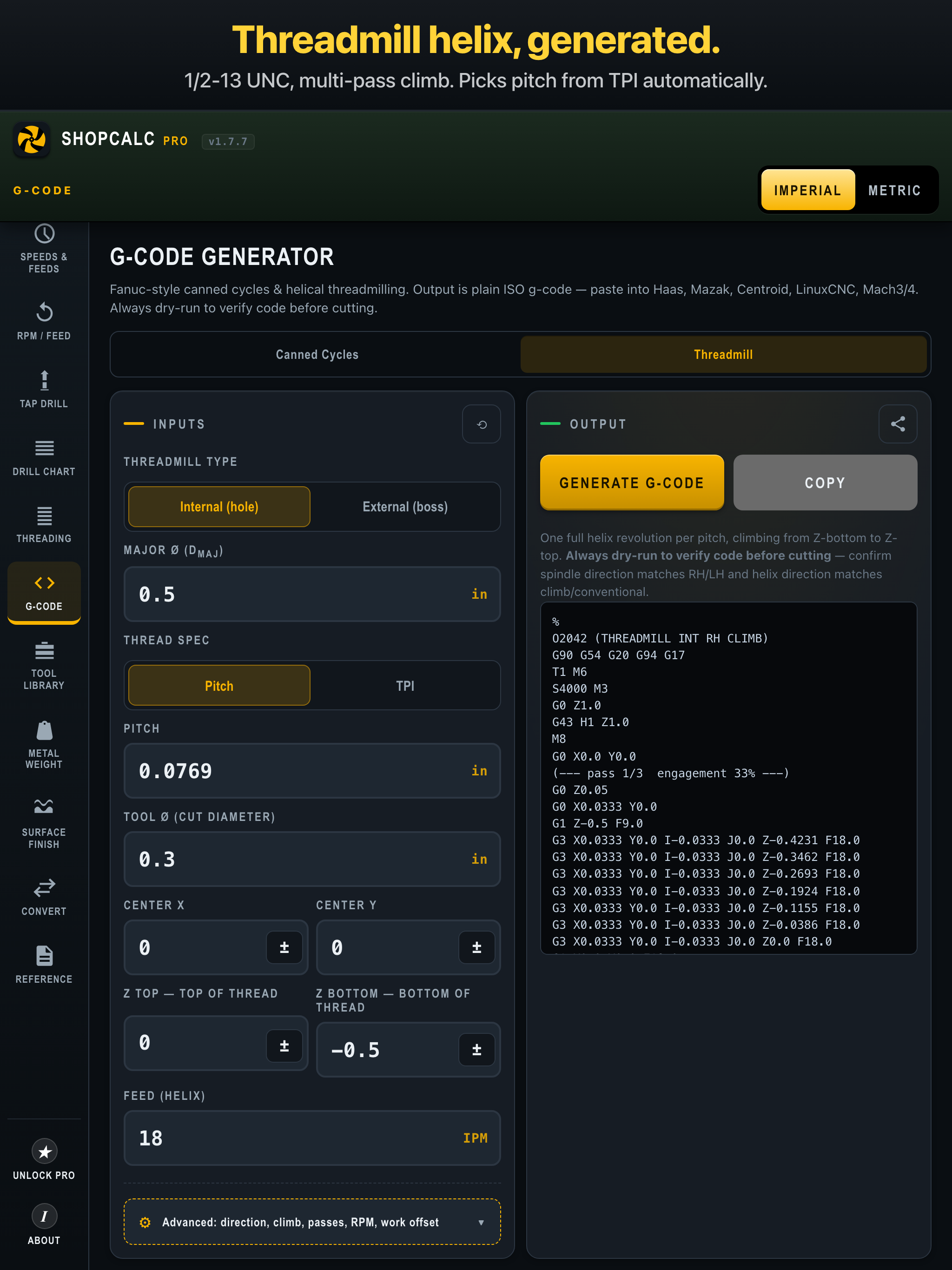Open the RPM / Feed tool
The image size is (952, 1270).
click(44, 322)
